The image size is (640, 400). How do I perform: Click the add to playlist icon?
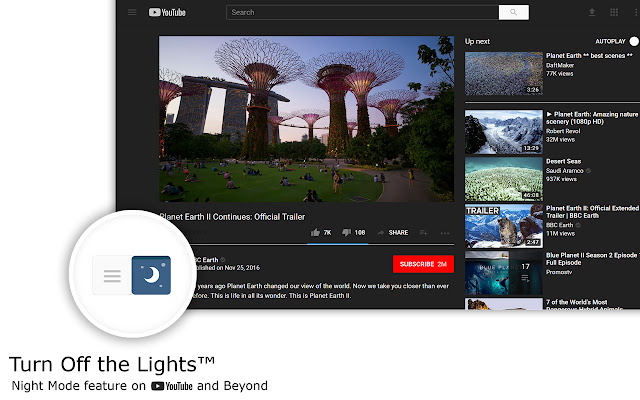(x=424, y=233)
